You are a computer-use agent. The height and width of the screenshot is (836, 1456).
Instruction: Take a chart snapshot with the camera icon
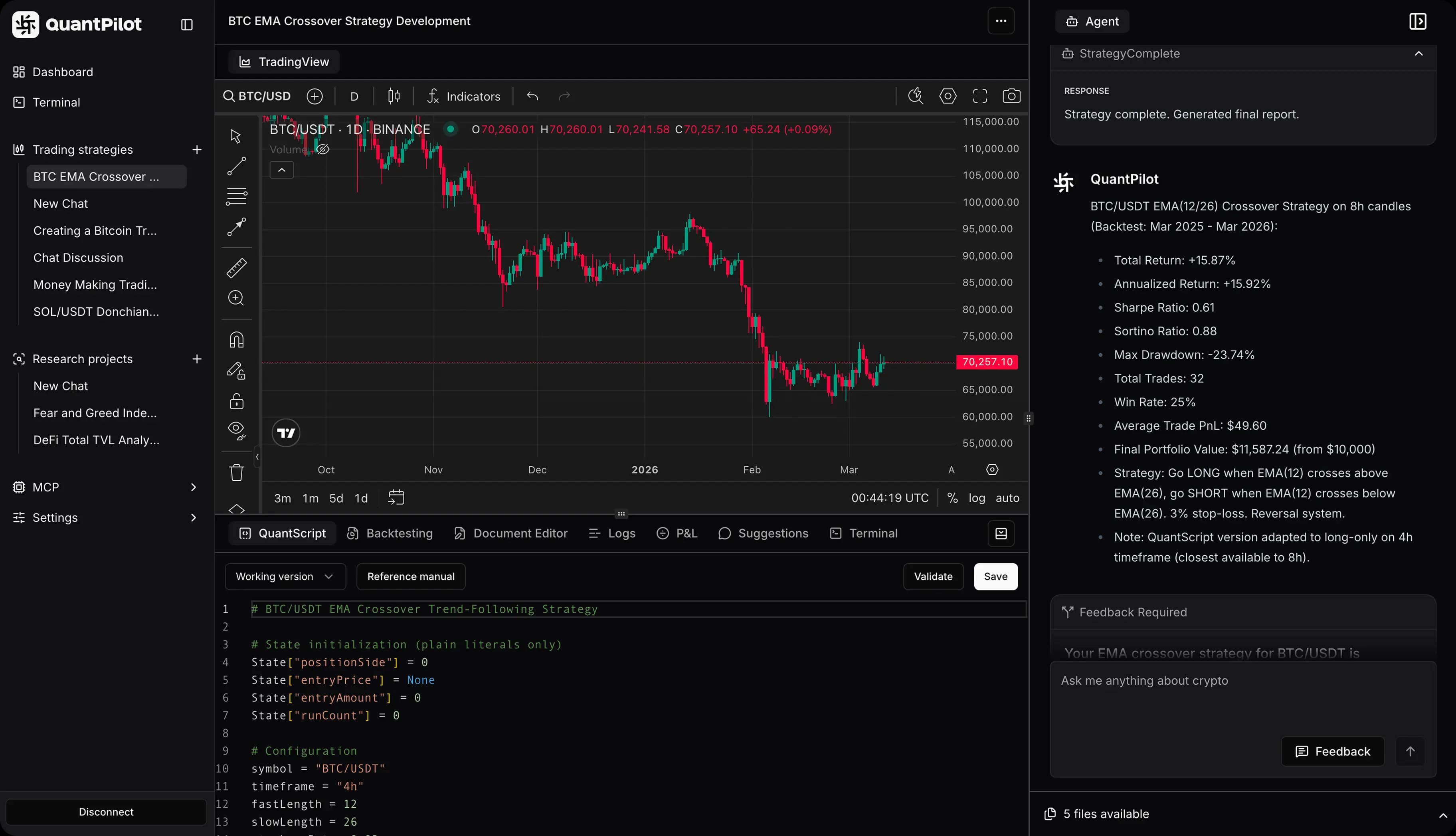pyautogui.click(x=1012, y=96)
